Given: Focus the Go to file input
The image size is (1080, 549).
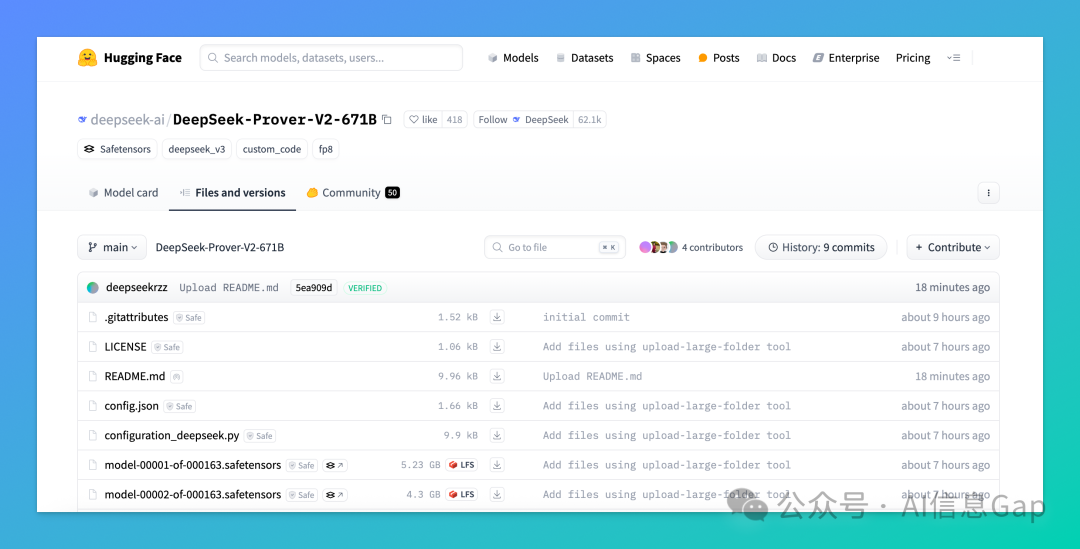Looking at the screenshot, I should click(x=555, y=247).
